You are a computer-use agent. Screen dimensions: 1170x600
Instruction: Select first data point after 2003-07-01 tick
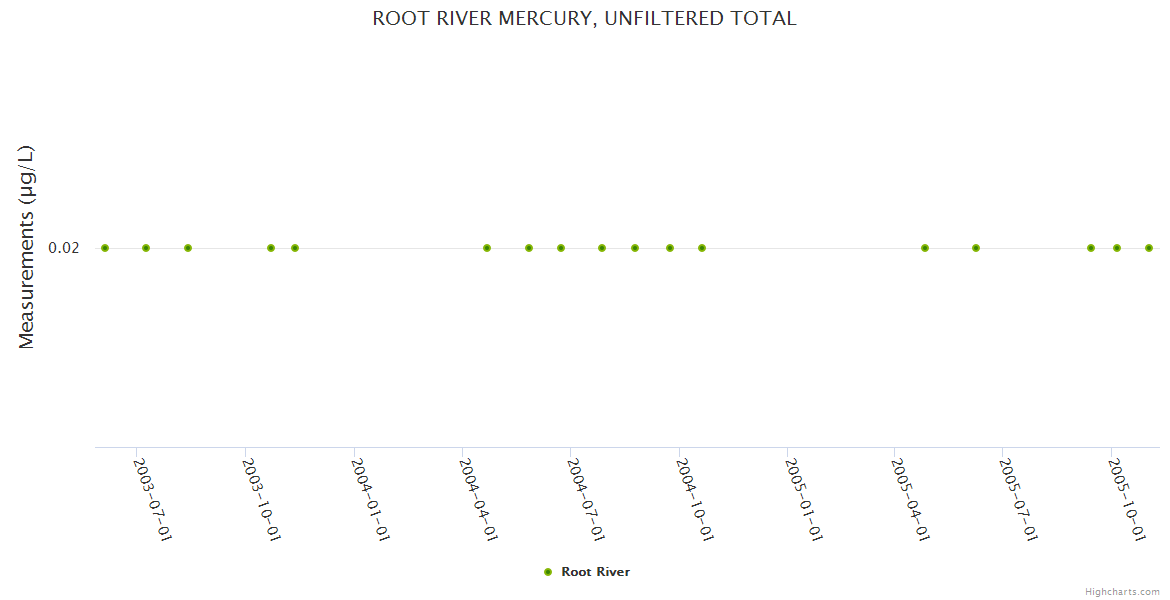[146, 248]
